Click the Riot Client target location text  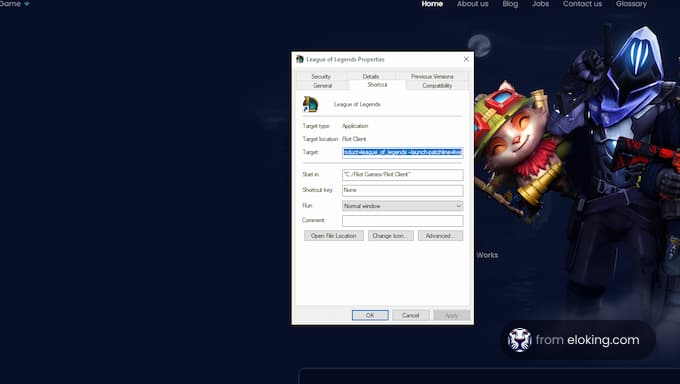(x=354, y=139)
